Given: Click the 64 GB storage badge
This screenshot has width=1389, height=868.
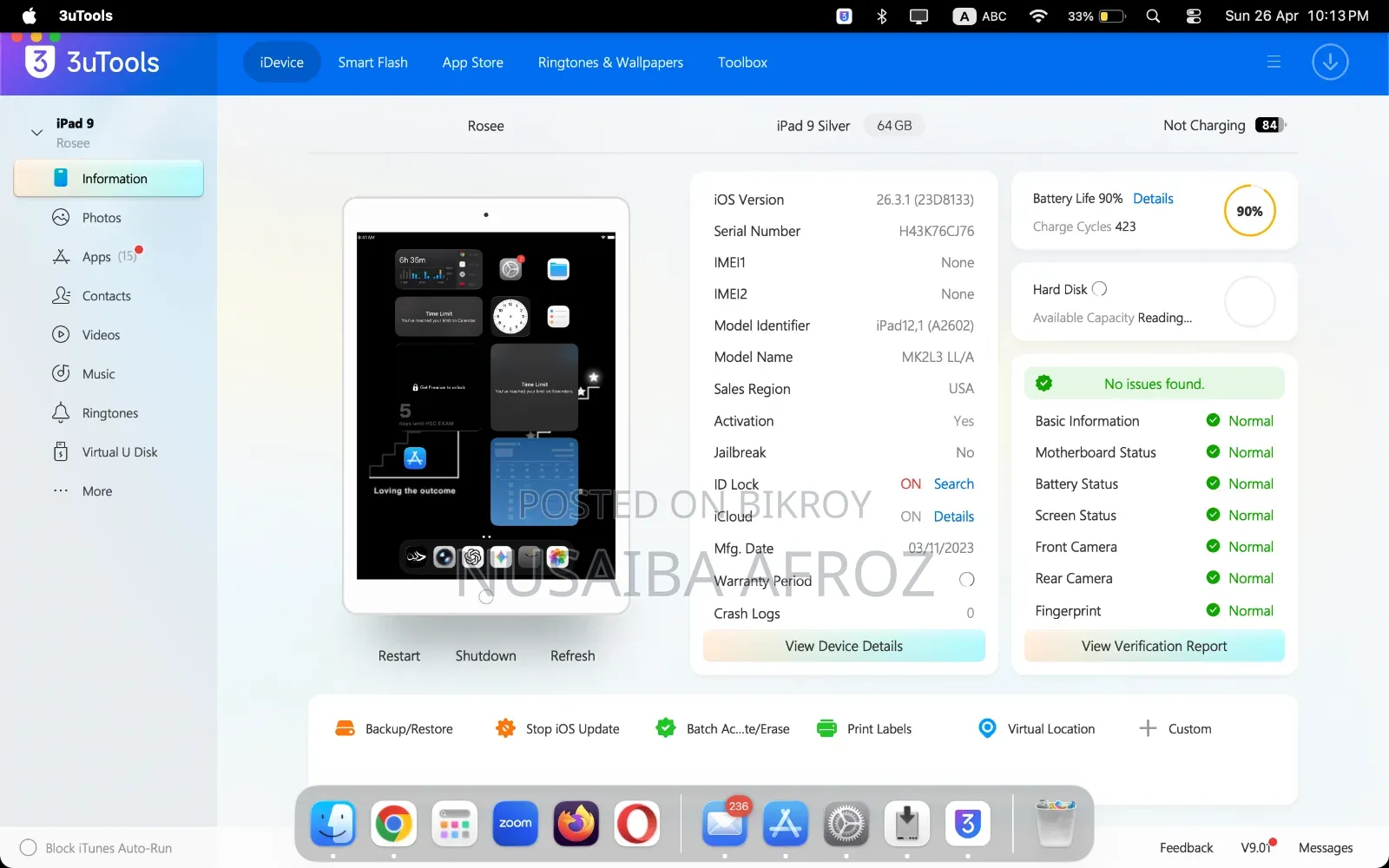Looking at the screenshot, I should pyautogui.click(x=894, y=126).
